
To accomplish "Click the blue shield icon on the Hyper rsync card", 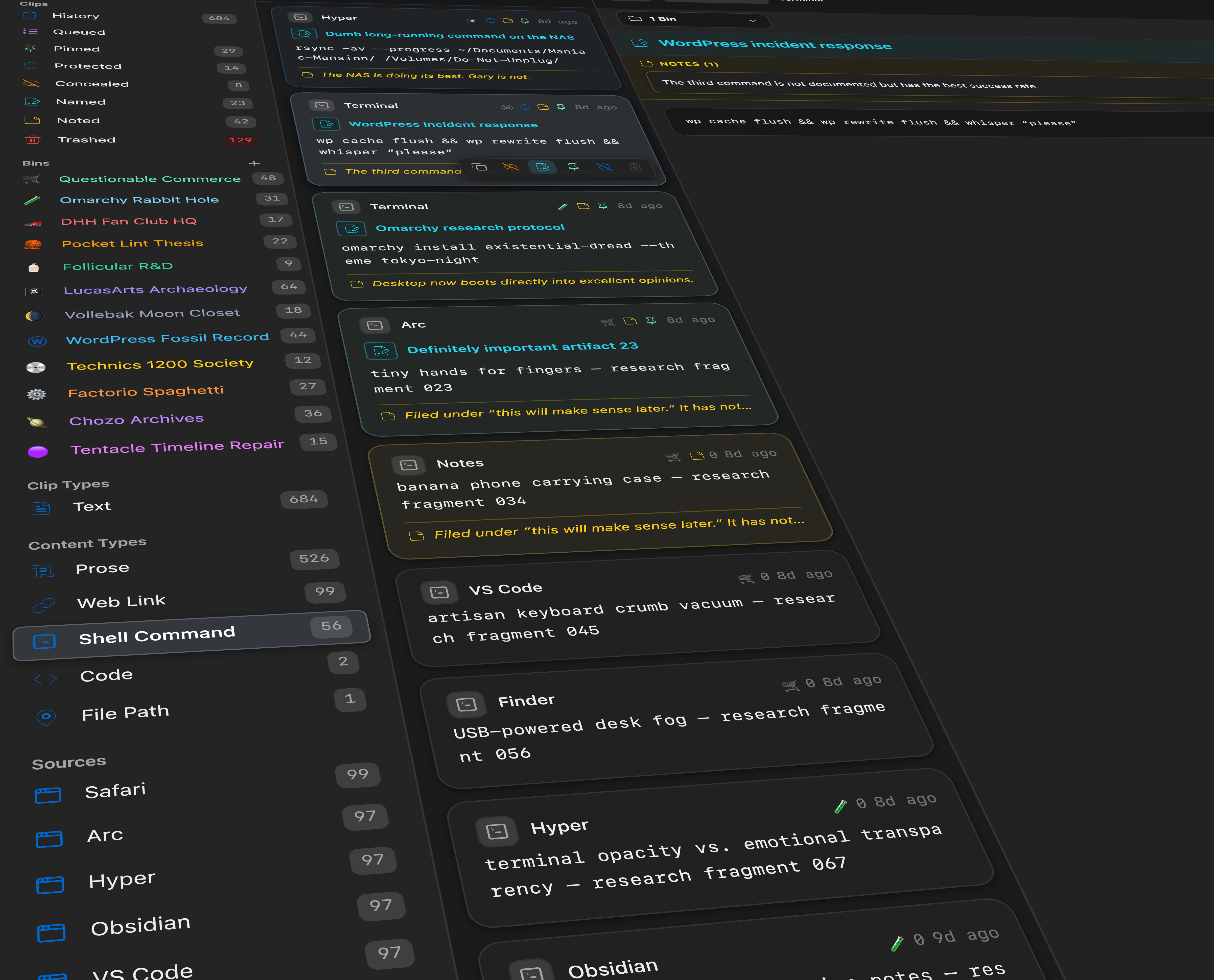I will [x=491, y=21].
